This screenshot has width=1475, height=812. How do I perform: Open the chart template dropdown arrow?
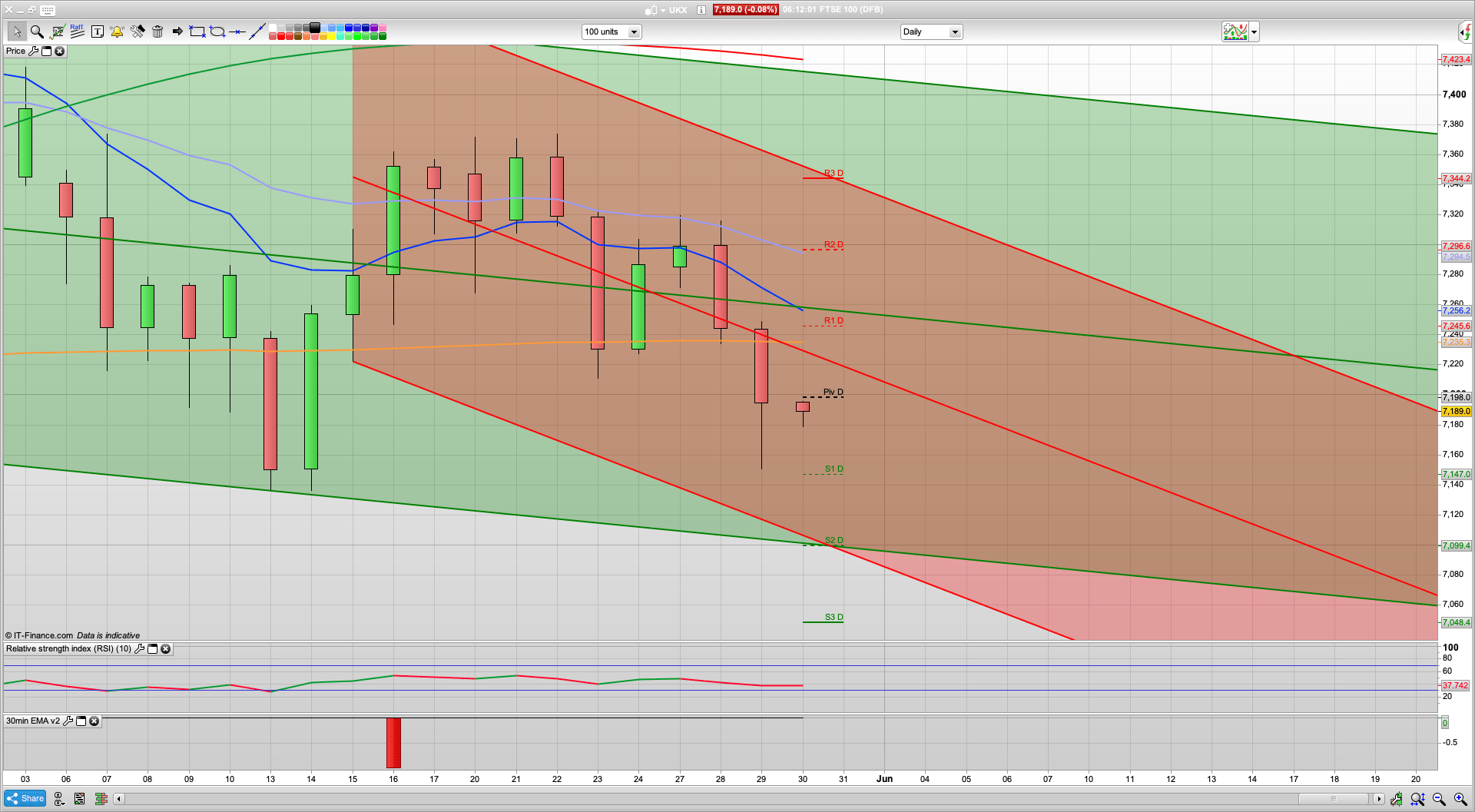1255,32
